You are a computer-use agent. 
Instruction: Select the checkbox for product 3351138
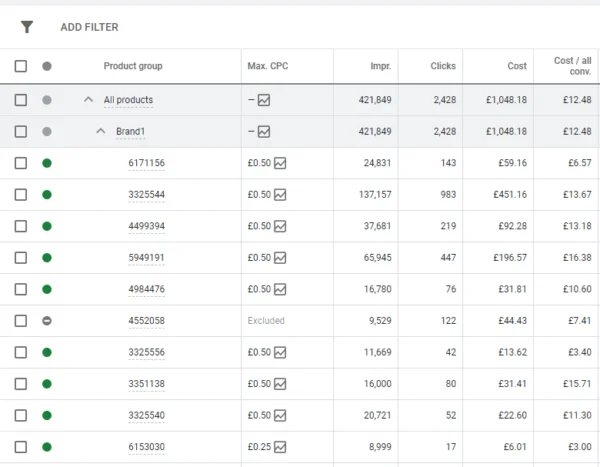click(x=21, y=384)
